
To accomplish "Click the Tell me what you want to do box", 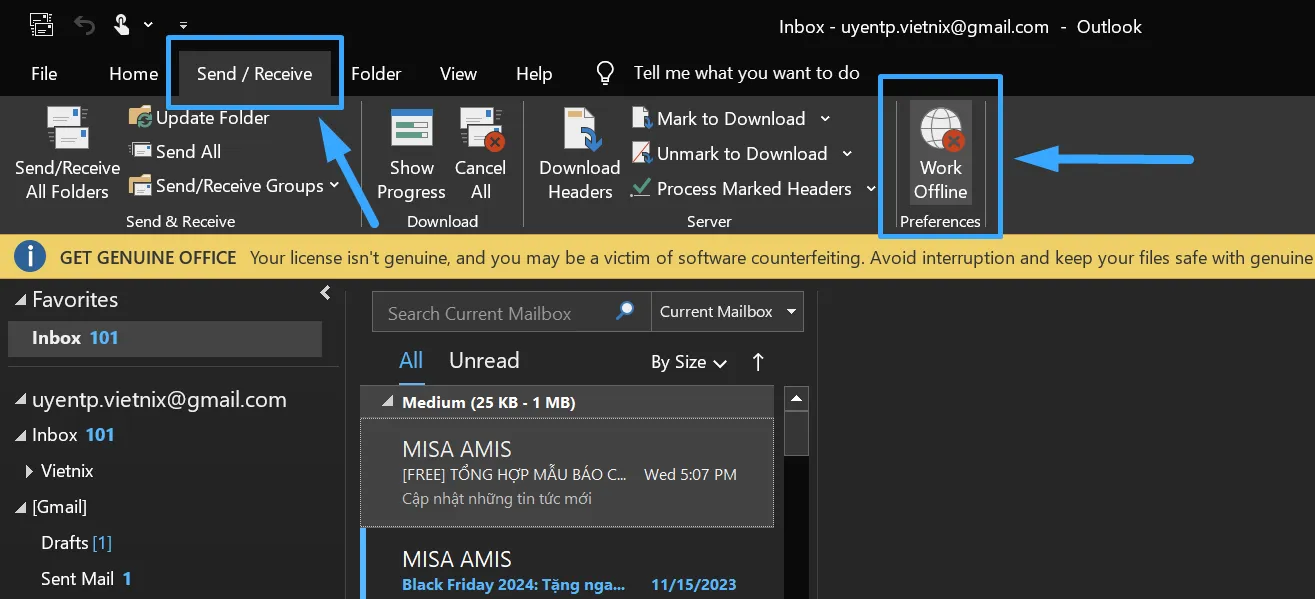I will [x=747, y=73].
